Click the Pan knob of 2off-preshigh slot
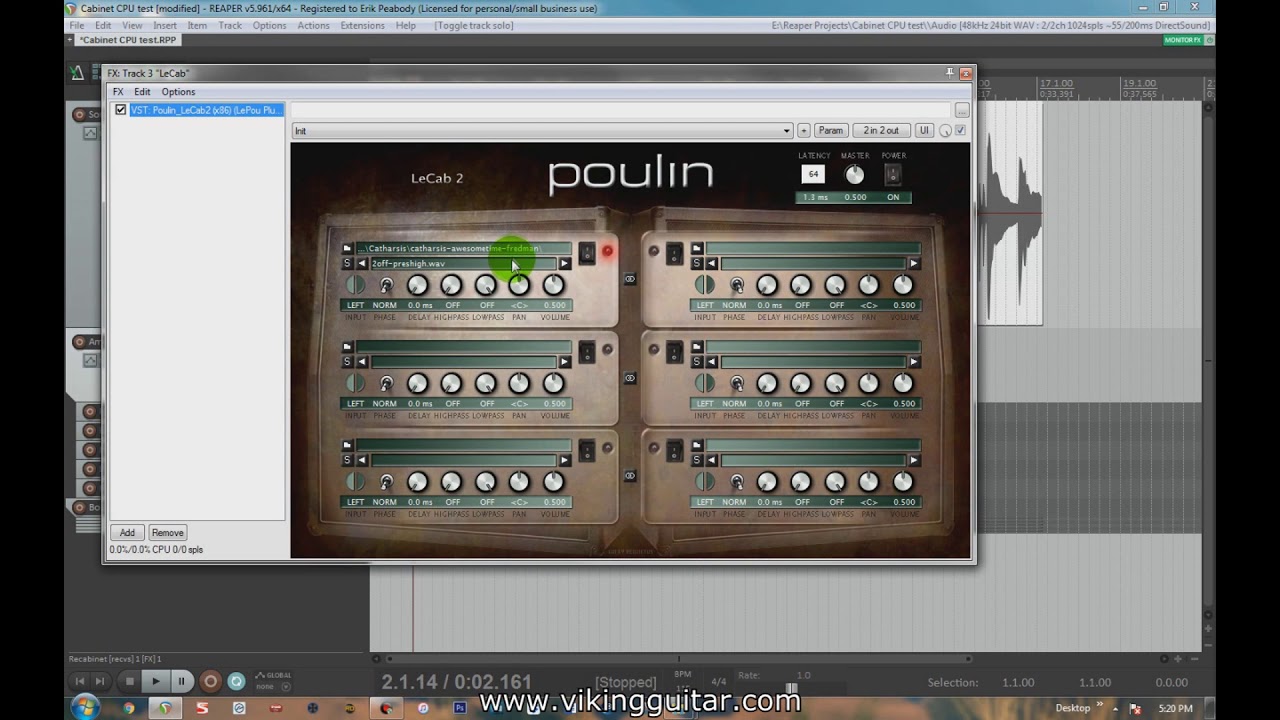 click(x=519, y=285)
